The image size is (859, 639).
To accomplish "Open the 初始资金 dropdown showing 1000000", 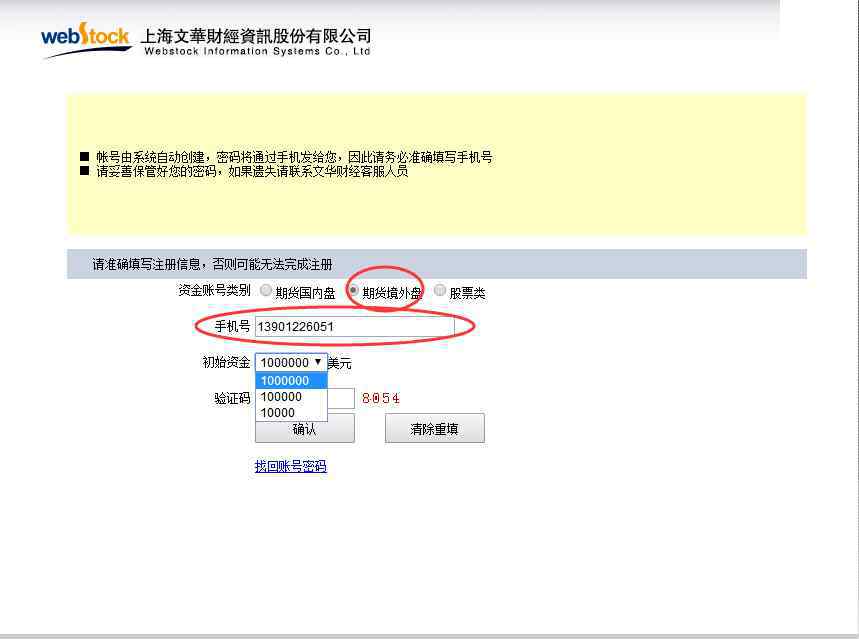I will (x=291, y=362).
